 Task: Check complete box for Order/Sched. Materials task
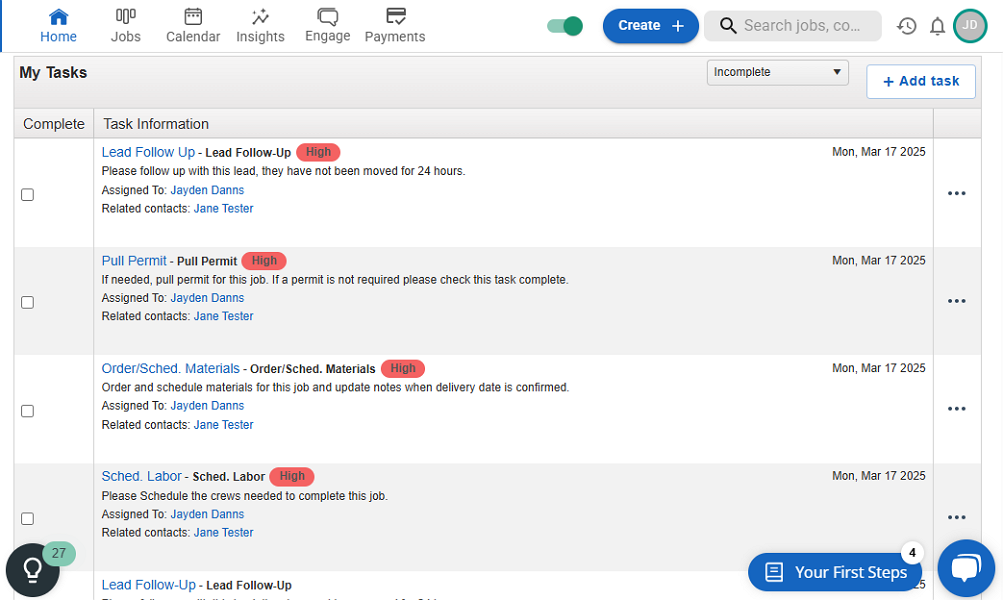[x=28, y=411]
